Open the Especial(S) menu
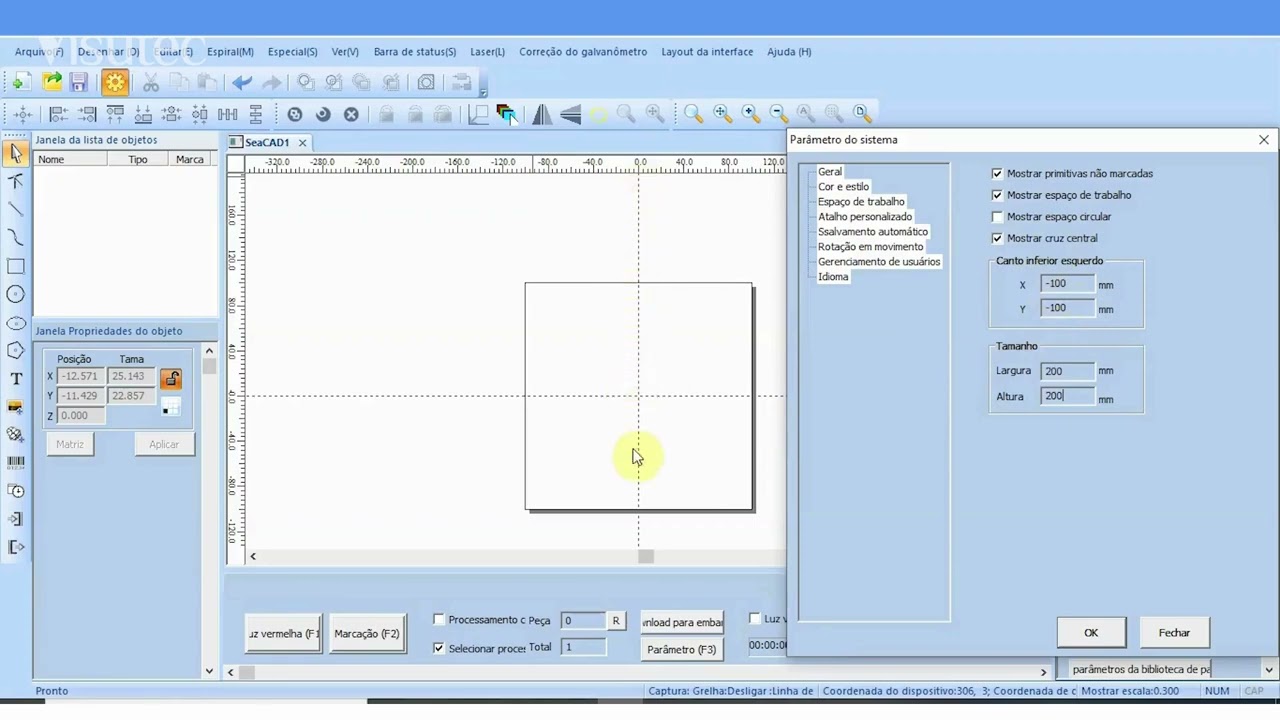1280x720 pixels. 292,52
